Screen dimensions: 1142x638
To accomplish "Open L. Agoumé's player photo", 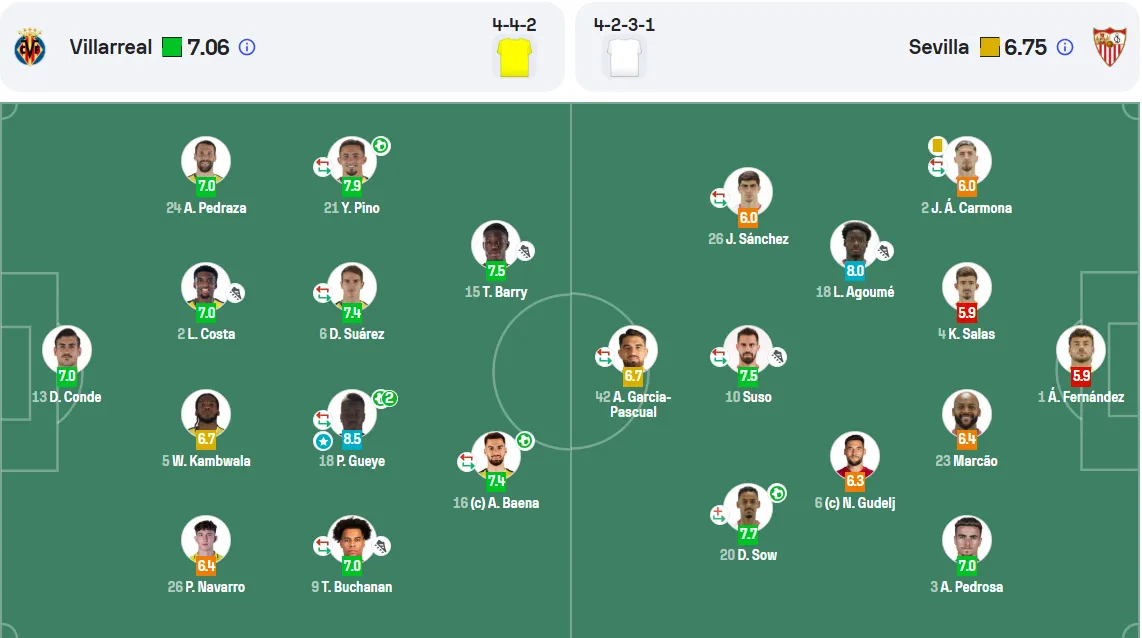I will tap(855, 244).
